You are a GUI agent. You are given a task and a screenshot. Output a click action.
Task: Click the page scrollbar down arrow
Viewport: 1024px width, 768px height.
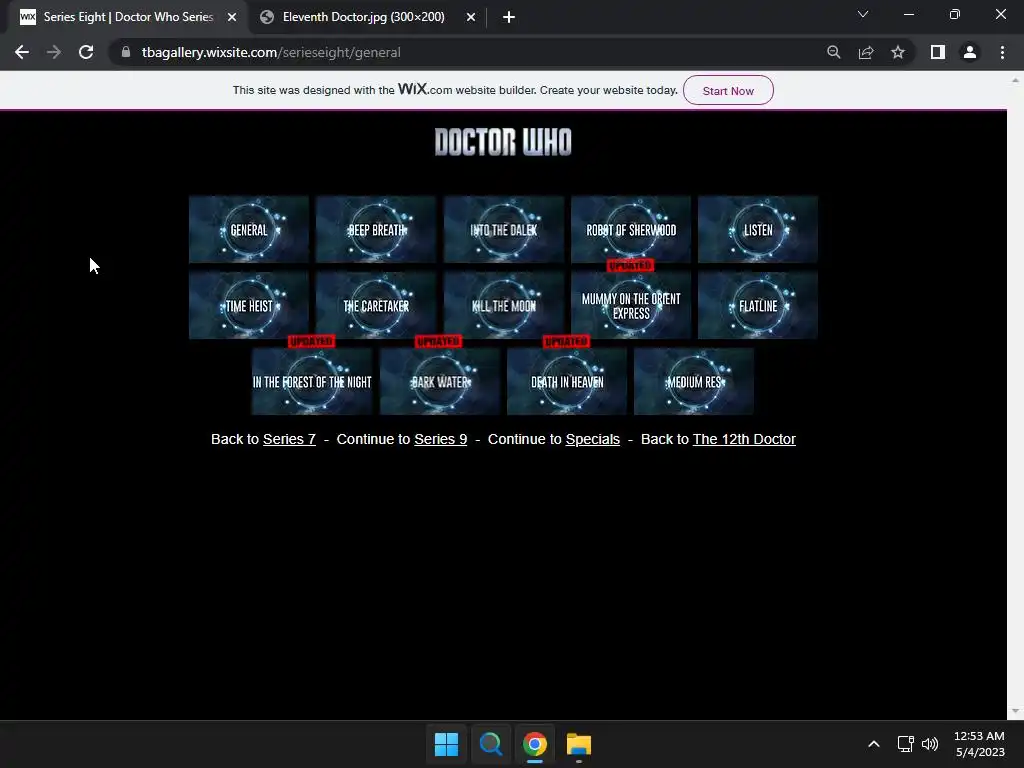point(1015,711)
